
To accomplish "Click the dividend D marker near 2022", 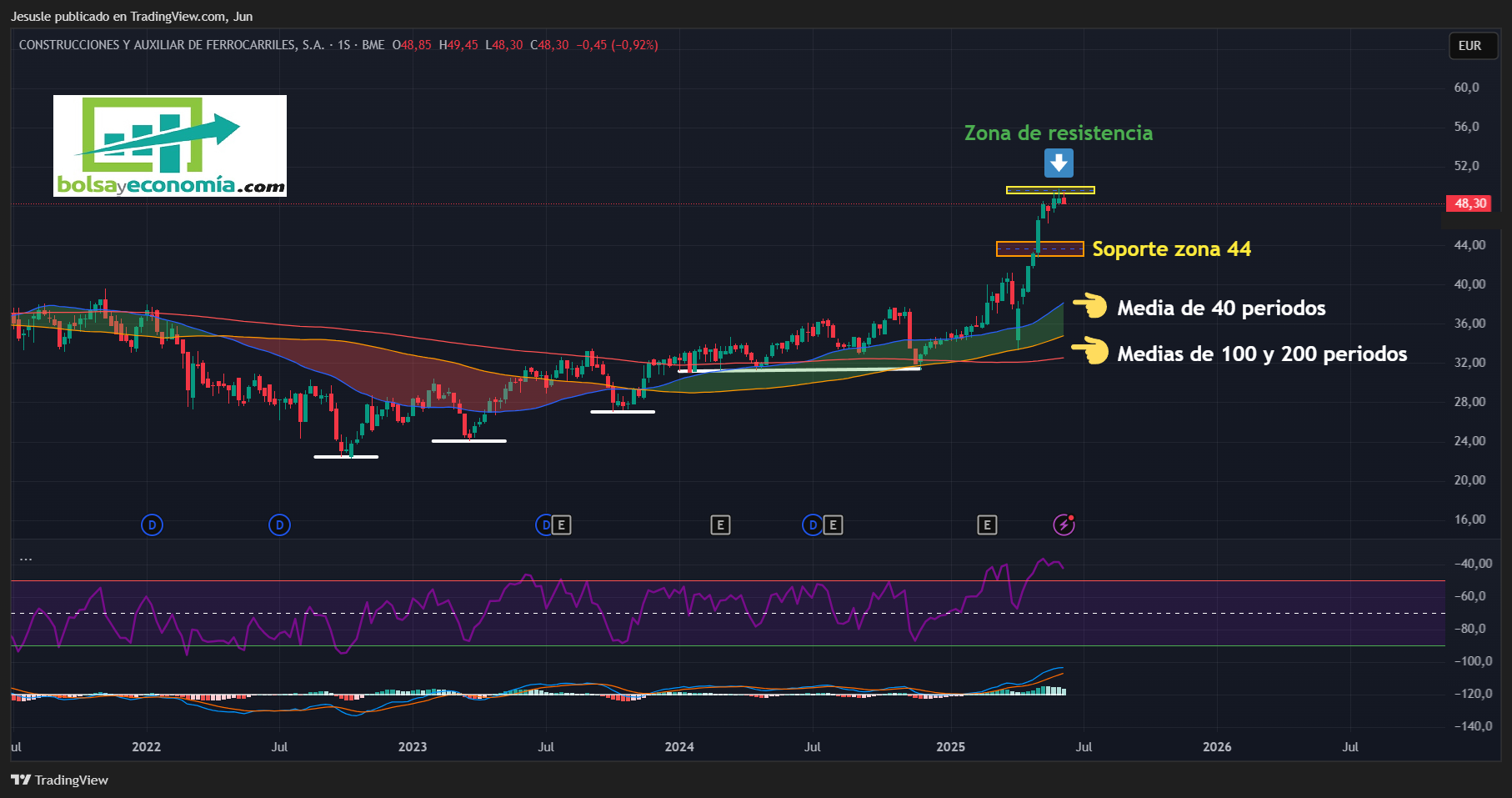I will (152, 525).
